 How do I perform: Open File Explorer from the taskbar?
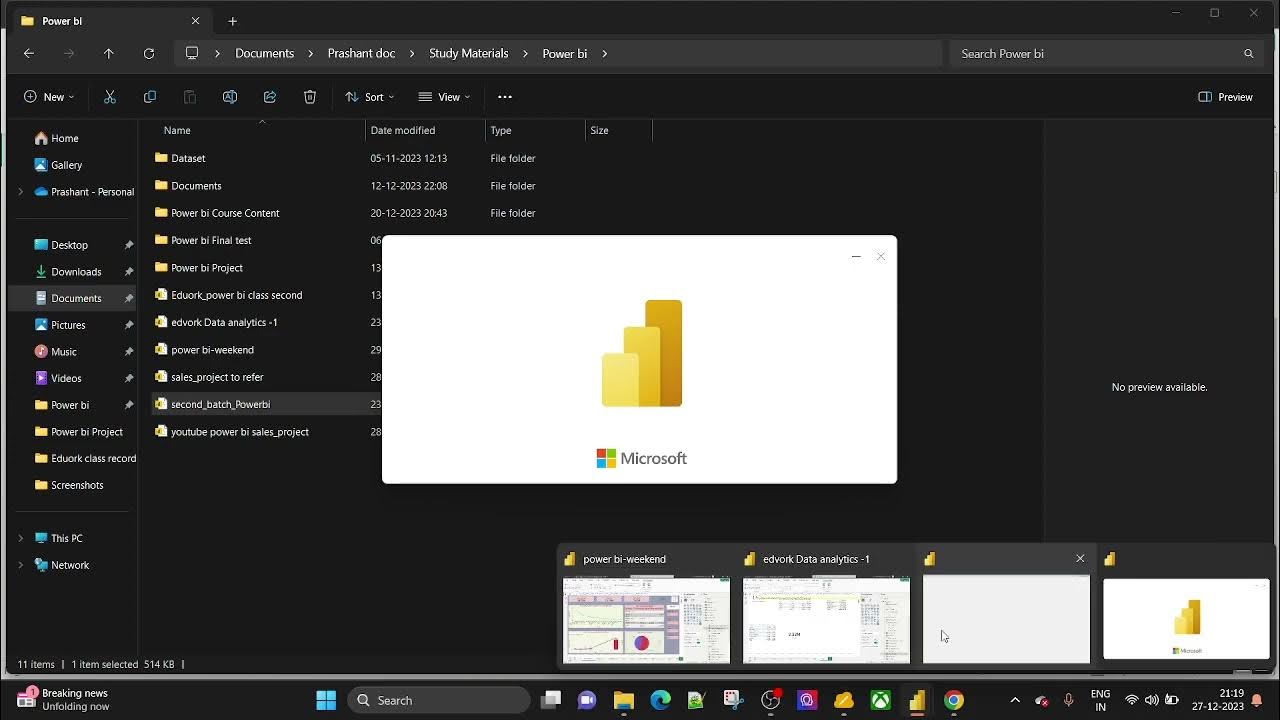pyautogui.click(x=624, y=700)
